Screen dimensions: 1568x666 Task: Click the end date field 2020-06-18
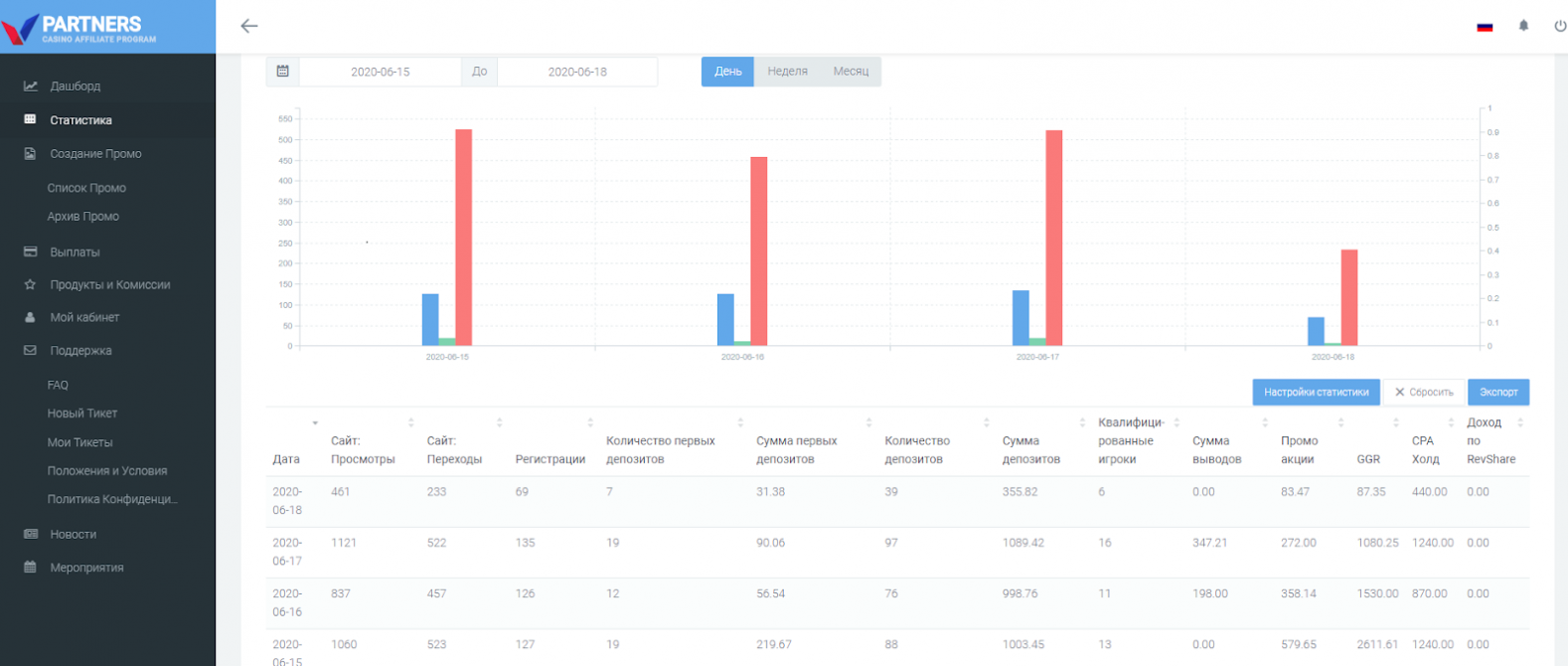(x=577, y=72)
